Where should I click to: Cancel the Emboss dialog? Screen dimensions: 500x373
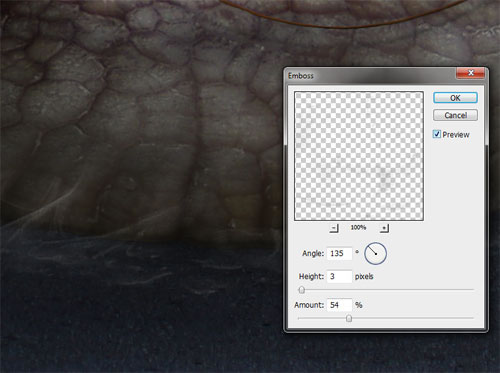tap(455, 115)
